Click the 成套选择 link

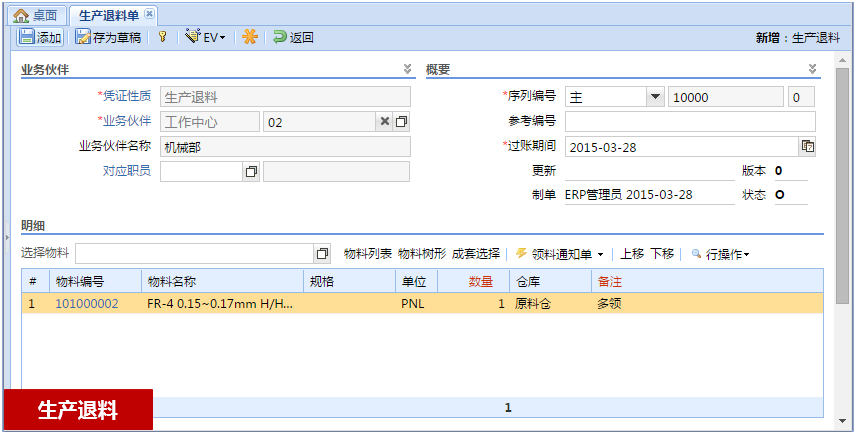coord(476,253)
